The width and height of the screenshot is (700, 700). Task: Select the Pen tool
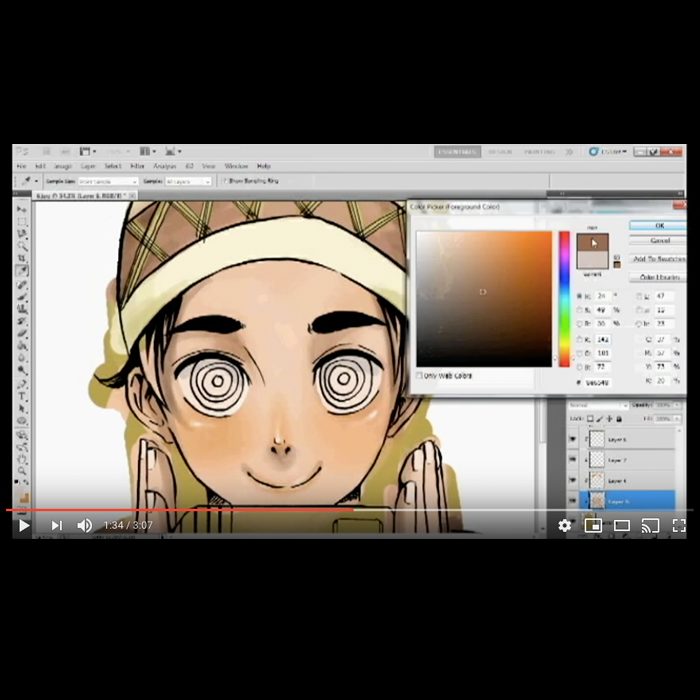tap(21, 384)
